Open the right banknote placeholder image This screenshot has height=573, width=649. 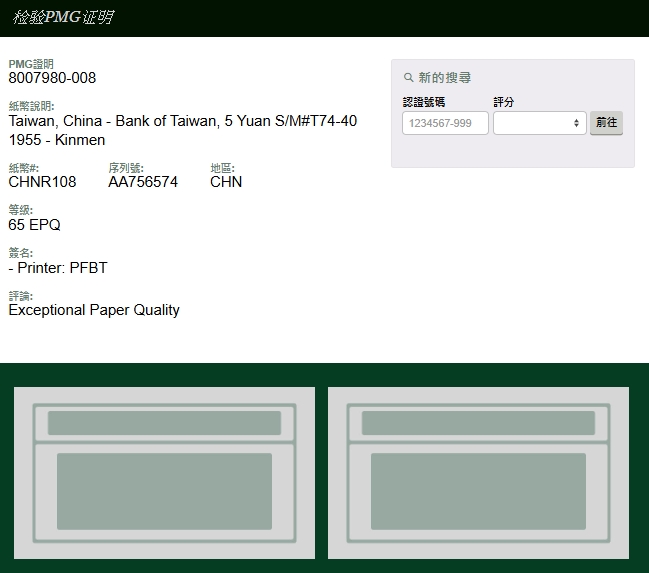pyautogui.click(x=478, y=473)
